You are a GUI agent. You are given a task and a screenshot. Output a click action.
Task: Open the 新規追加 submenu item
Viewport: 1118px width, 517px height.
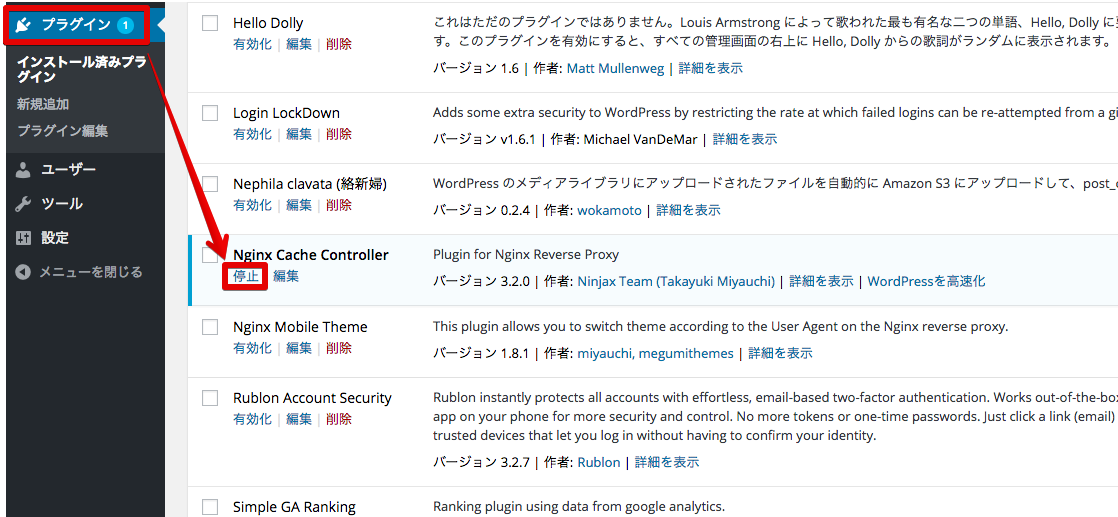tap(43, 104)
